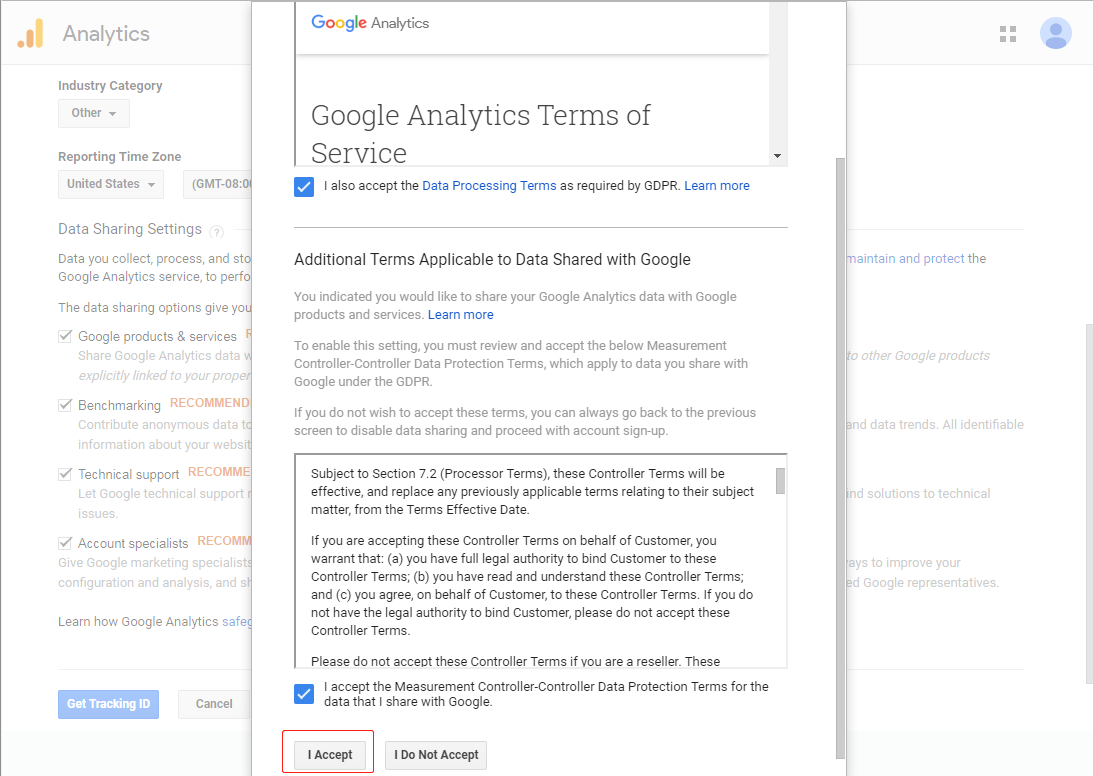This screenshot has width=1093, height=776.
Task: Click the dialog's vertical scrollbar
Action: 840,457
